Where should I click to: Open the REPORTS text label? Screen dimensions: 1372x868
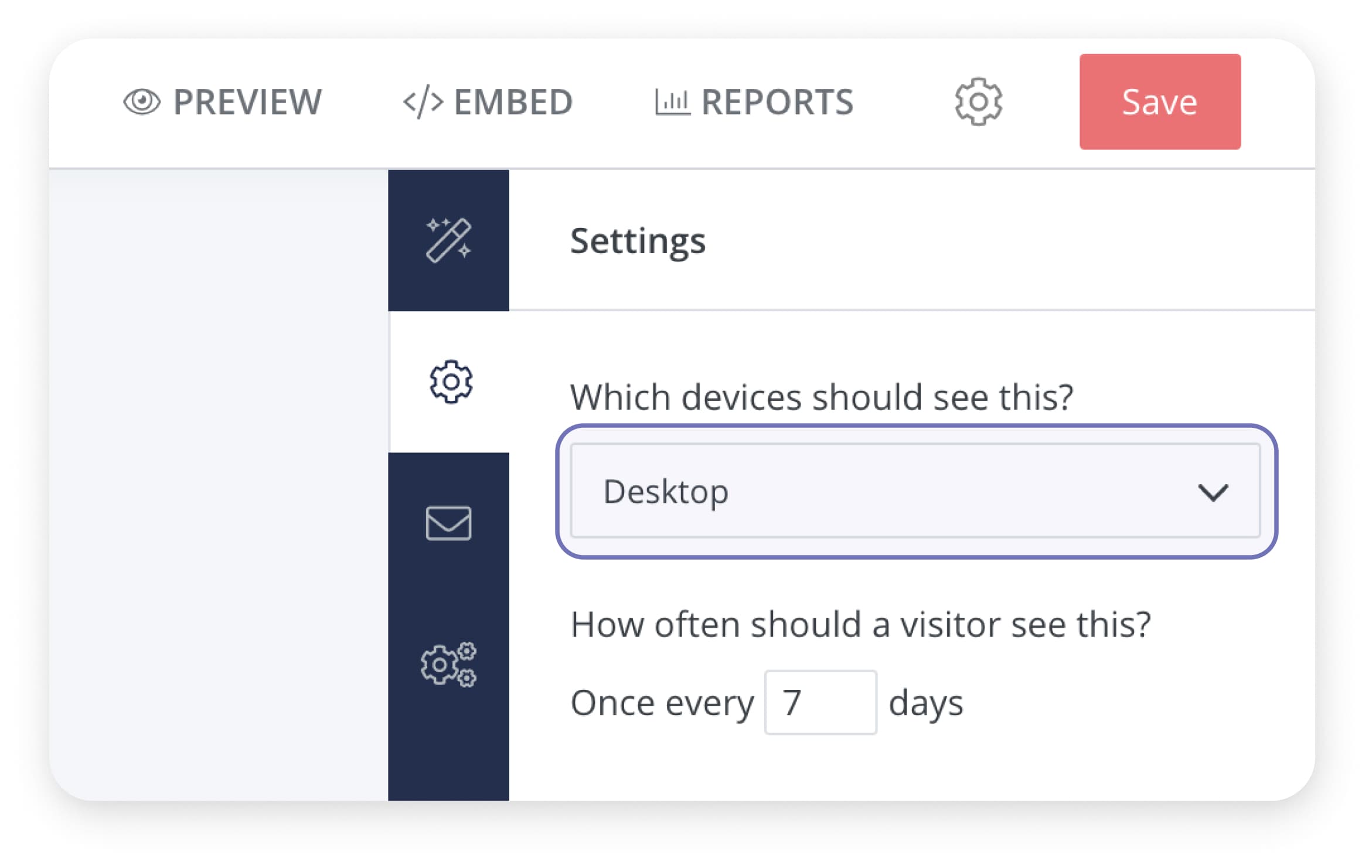coord(777,102)
